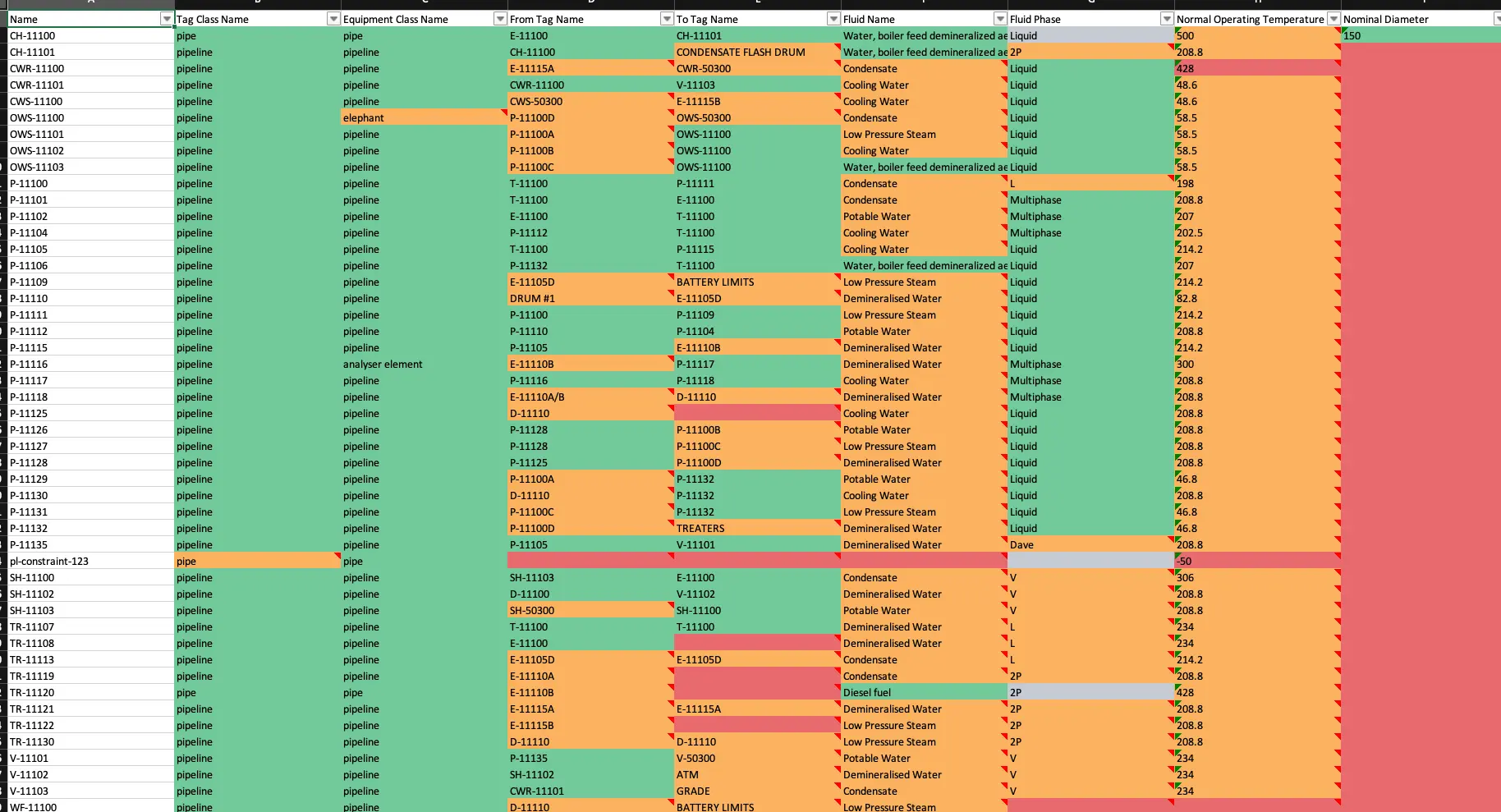Select the pl-constraint-123 name cell
Viewport: 1501px width, 812px height.
click(90, 562)
